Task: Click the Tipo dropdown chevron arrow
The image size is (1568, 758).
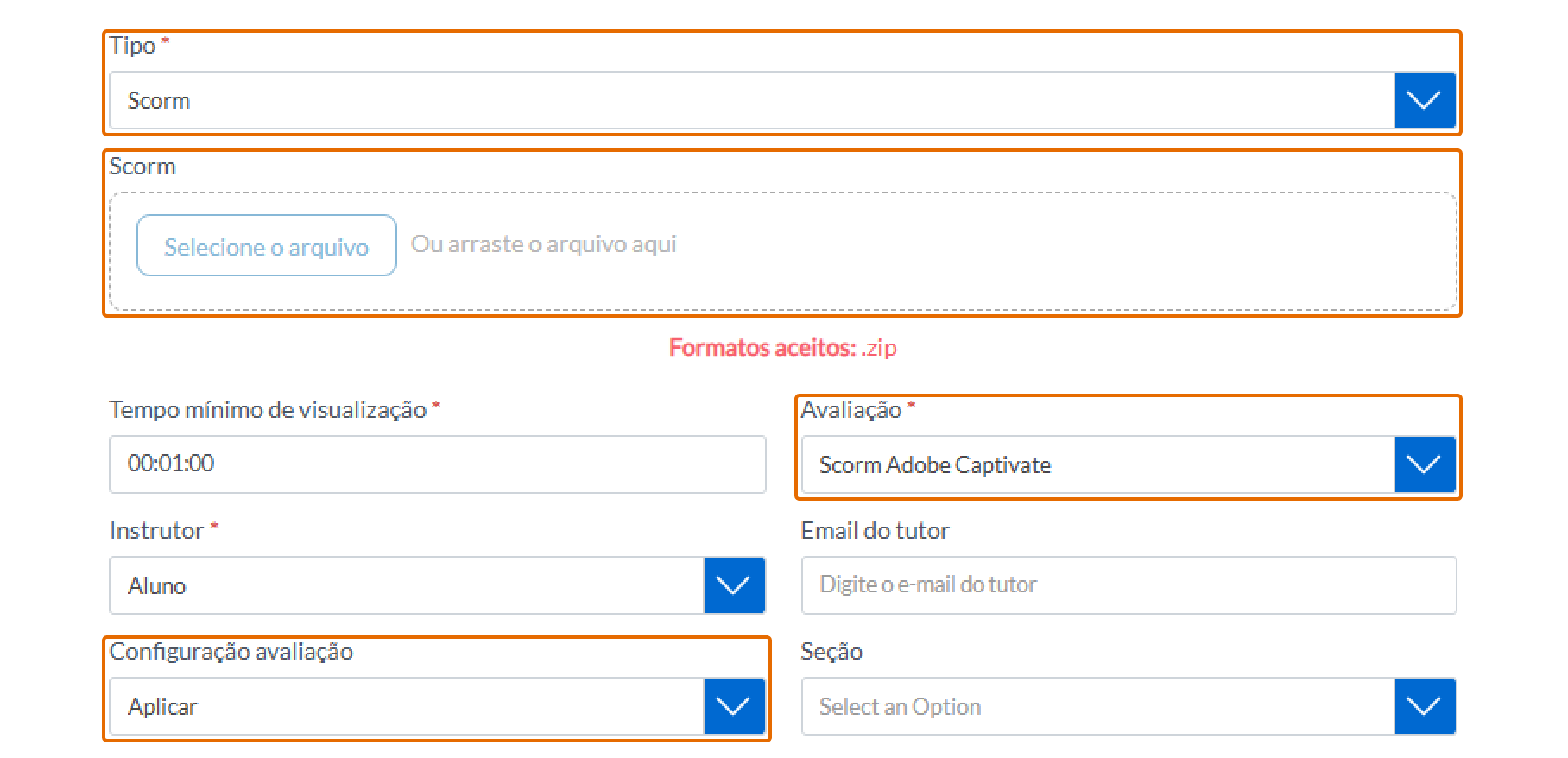Action: [x=1424, y=101]
